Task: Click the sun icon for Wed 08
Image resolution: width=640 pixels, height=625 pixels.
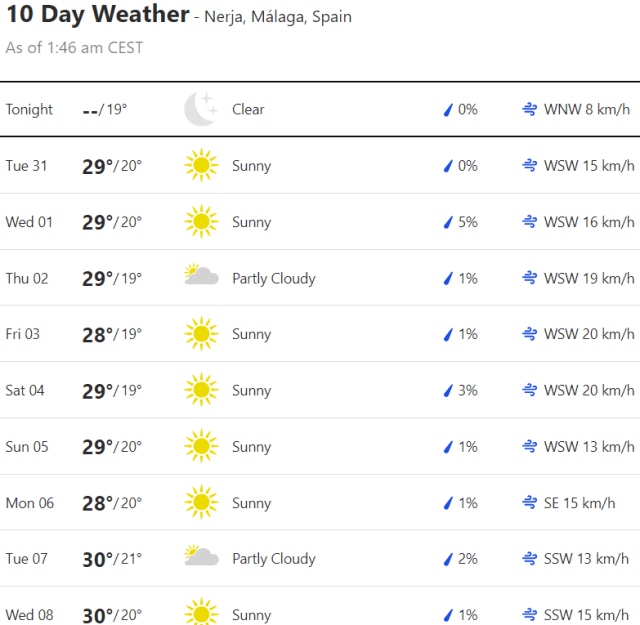Action: tap(201, 614)
